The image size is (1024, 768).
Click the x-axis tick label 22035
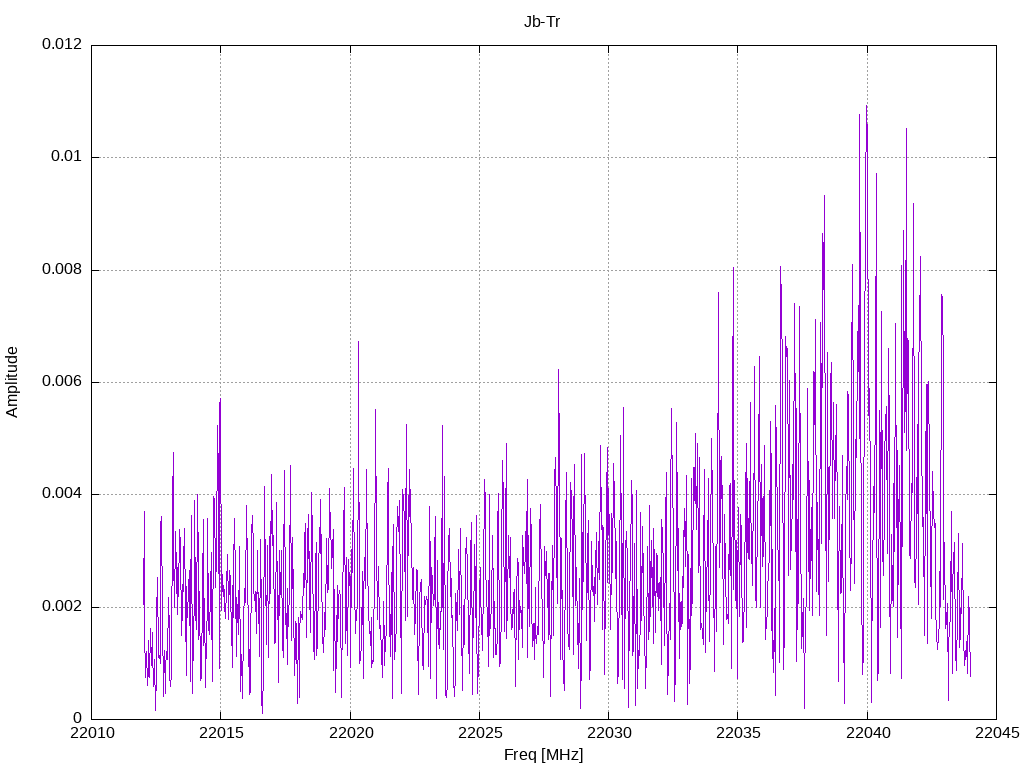point(739,733)
